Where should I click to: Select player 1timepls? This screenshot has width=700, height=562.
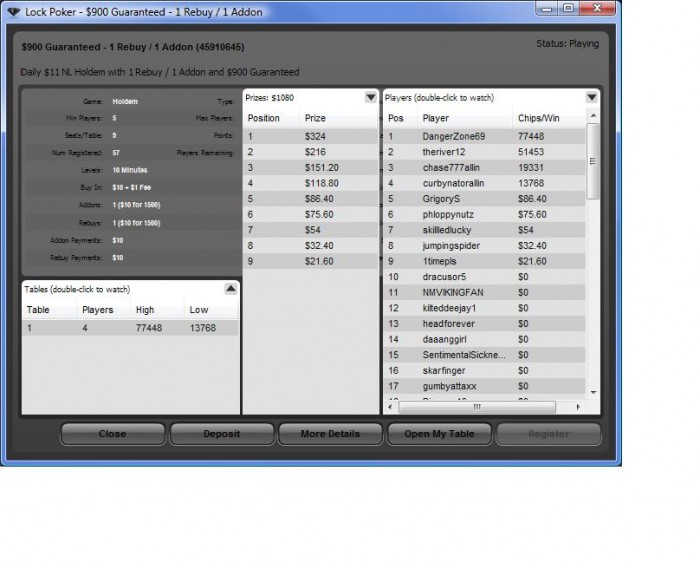pos(484,261)
